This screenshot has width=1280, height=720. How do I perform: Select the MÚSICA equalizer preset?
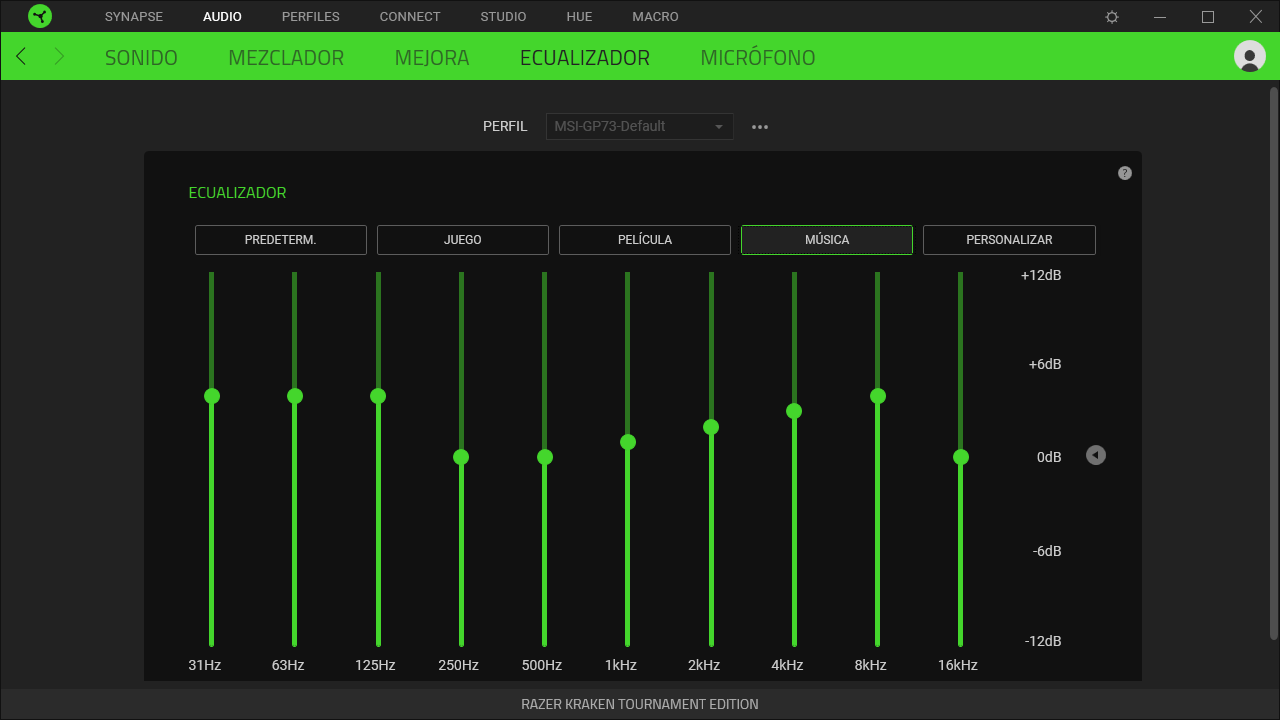point(827,240)
